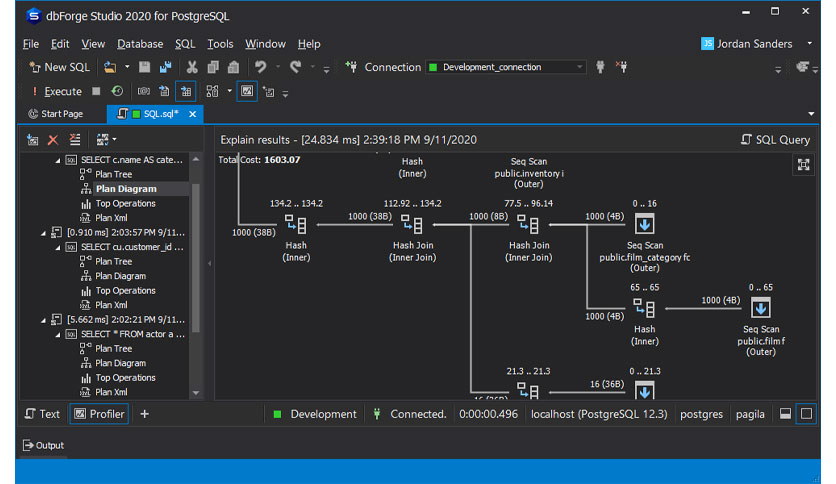Open the File menu
The height and width of the screenshot is (484, 836).
pyautogui.click(x=31, y=44)
